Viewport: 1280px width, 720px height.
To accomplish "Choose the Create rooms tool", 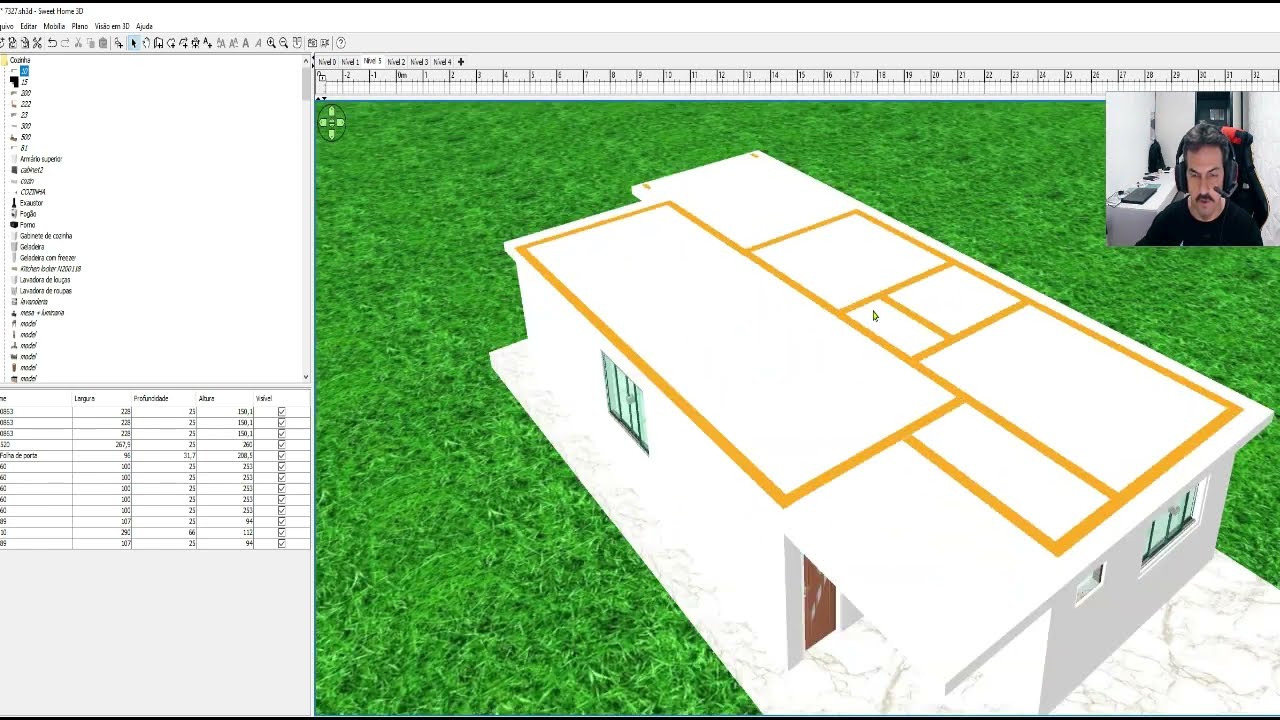I will tap(171, 43).
